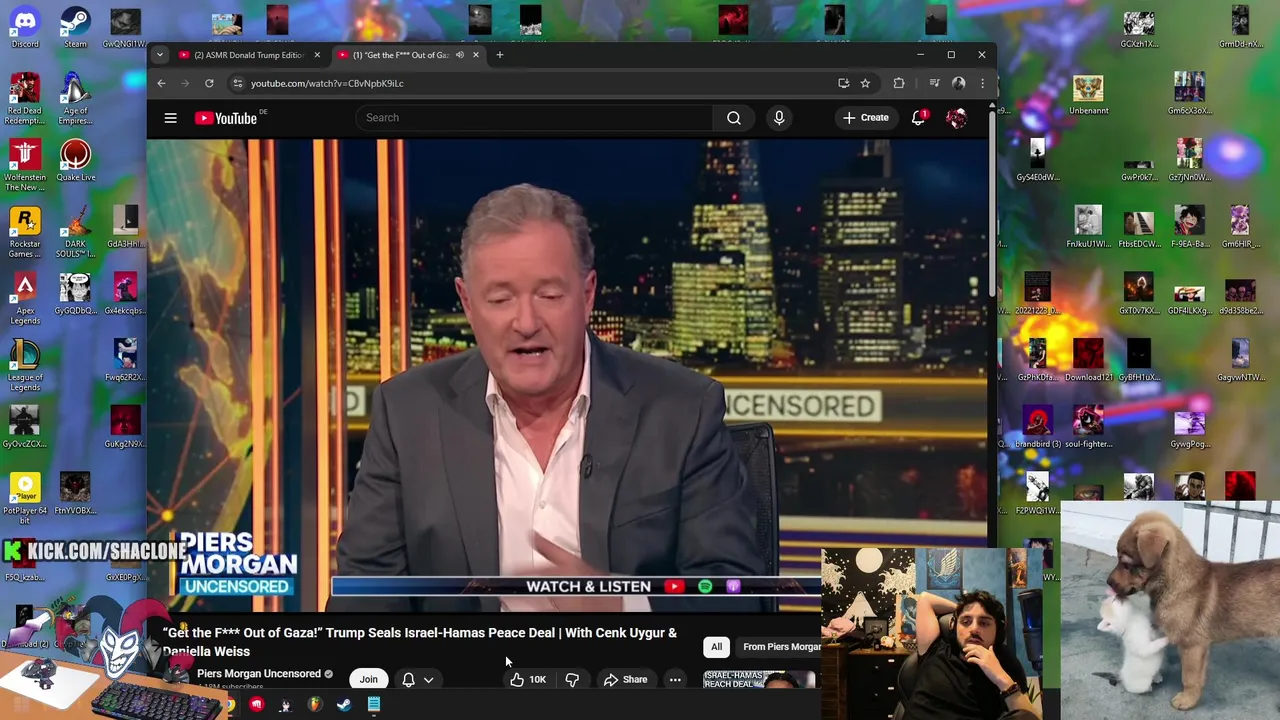Open the FL Studio taskbar icon
This screenshot has height=720, width=1280.
click(x=315, y=705)
